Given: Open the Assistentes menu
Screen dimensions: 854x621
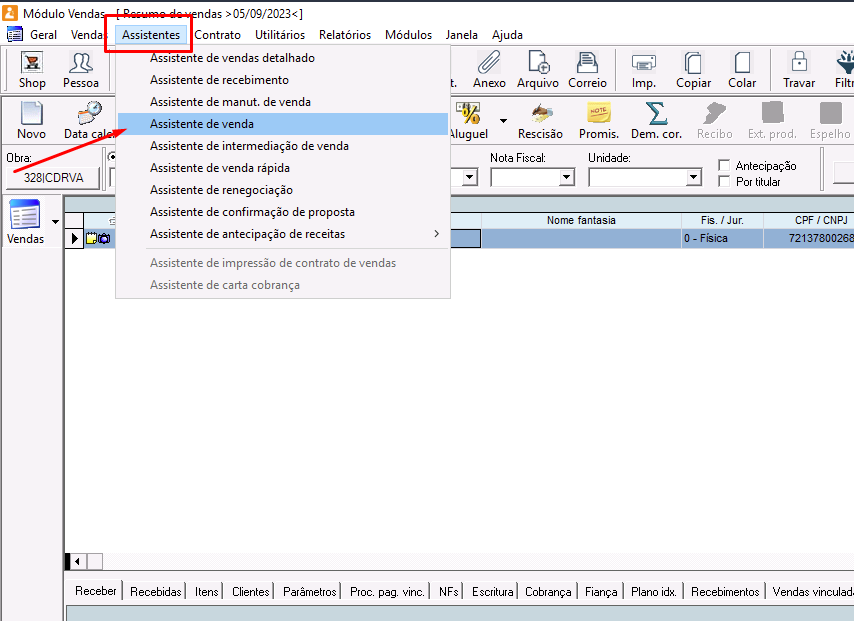Looking at the screenshot, I should pyautogui.click(x=151, y=35).
